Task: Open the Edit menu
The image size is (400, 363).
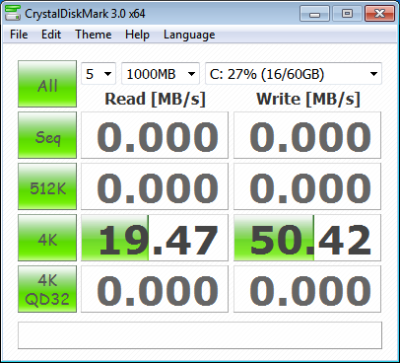Action: tap(51, 35)
